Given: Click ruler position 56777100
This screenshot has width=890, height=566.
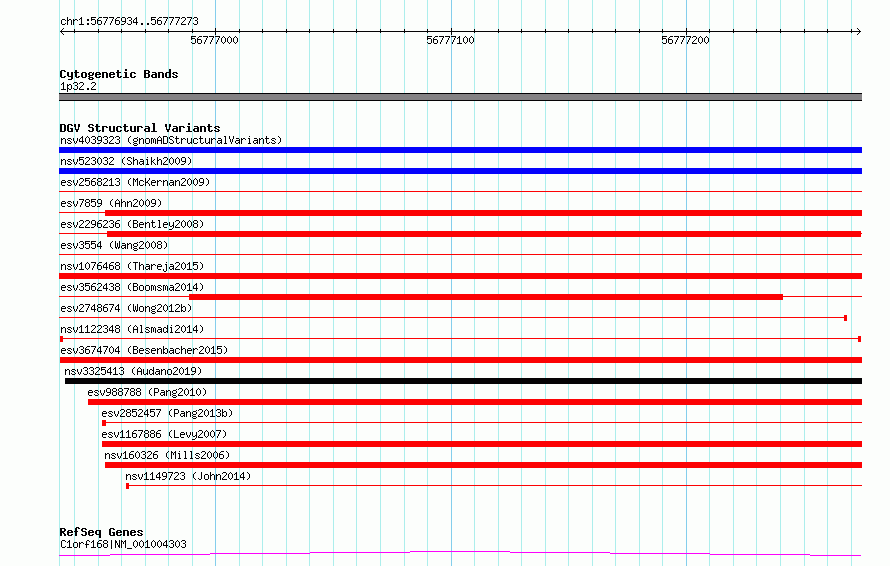Looking at the screenshot, I should click(450, 40).
